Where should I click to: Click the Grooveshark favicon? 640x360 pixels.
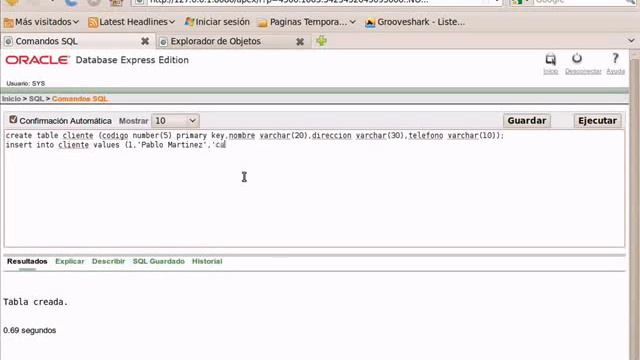[x=370, y=22]
